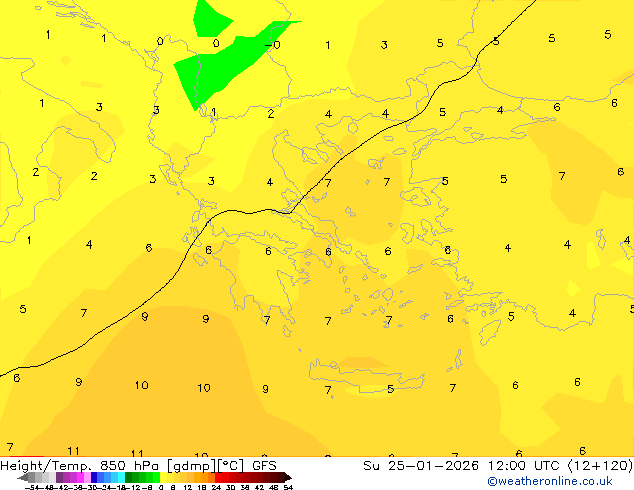Viewport: 634px width, 490px height.
Task: Click the gray left arrow end of legend
Action: coord(23,477)
